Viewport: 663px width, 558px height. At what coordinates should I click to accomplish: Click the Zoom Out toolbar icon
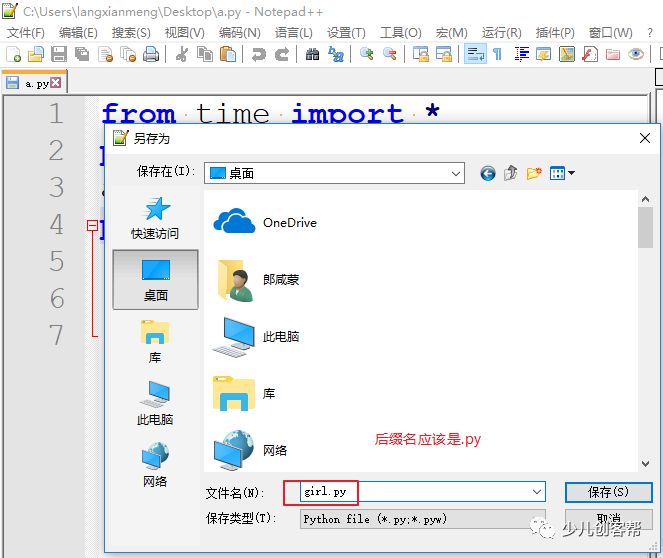click(x=389, y=54)
